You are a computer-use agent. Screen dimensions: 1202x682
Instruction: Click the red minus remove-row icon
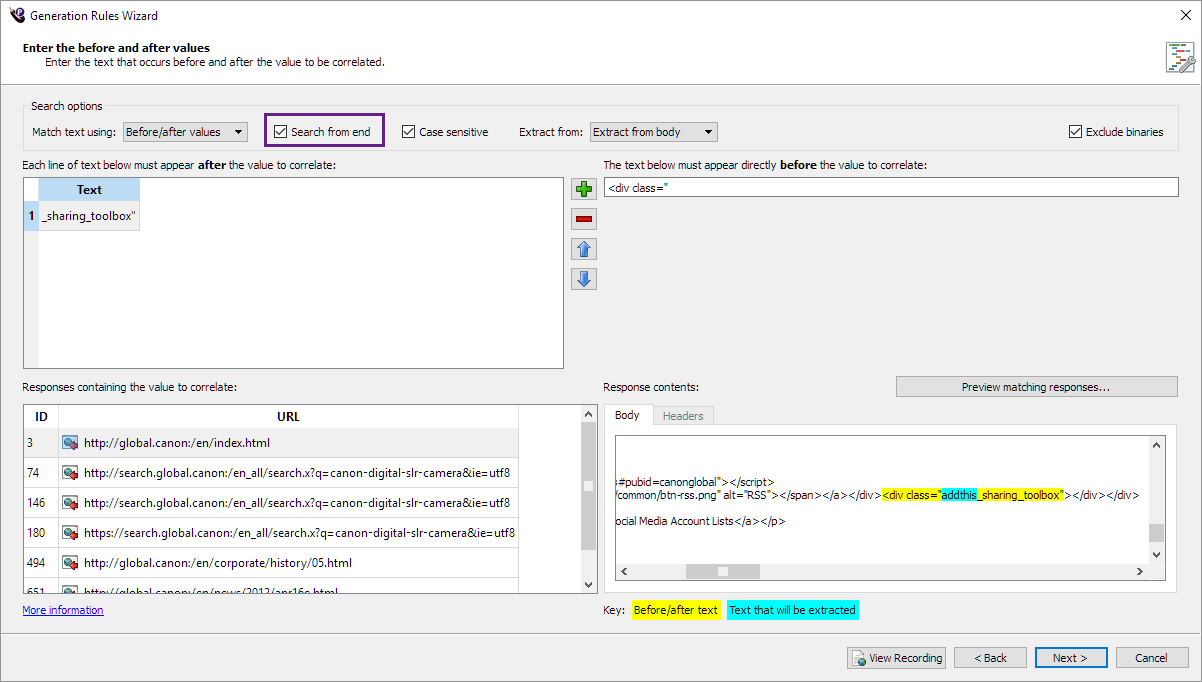tap(584, 219)
